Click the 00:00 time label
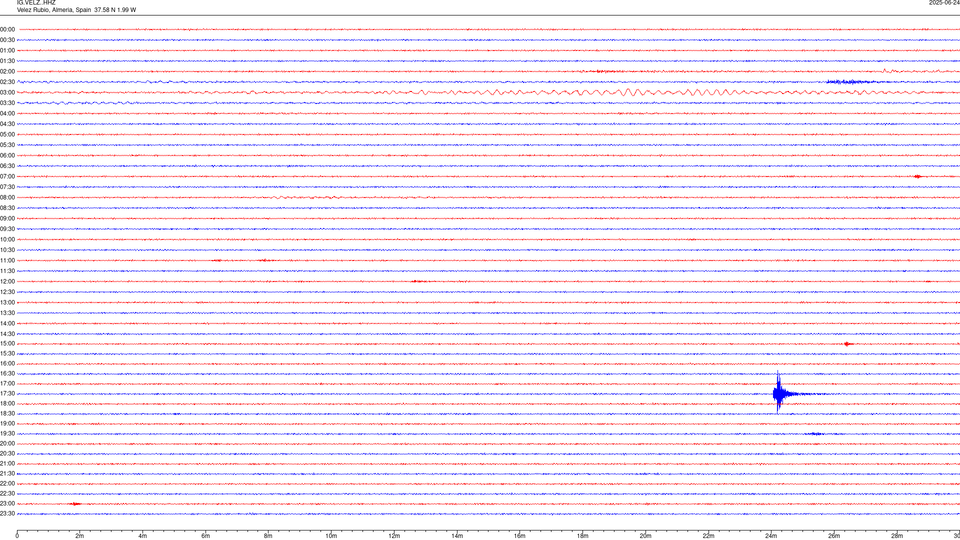 click(7, 29)
